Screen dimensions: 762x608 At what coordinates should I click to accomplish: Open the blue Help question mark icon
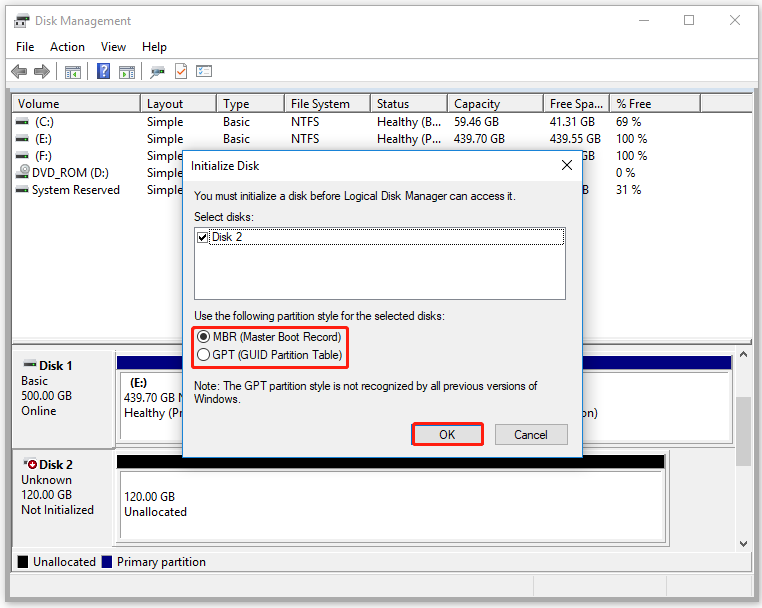click(104, 71)
